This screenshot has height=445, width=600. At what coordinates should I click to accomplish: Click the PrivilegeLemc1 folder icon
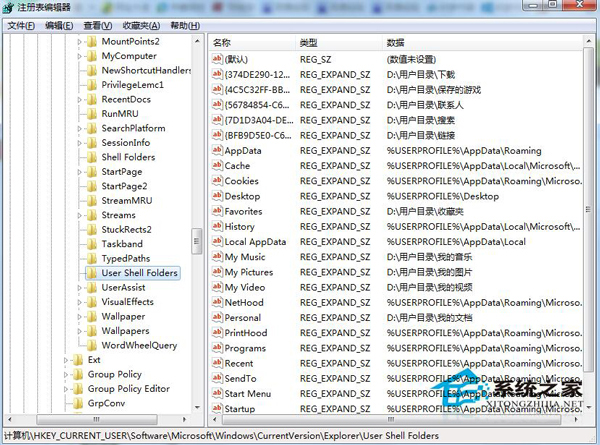click(92, 85)
